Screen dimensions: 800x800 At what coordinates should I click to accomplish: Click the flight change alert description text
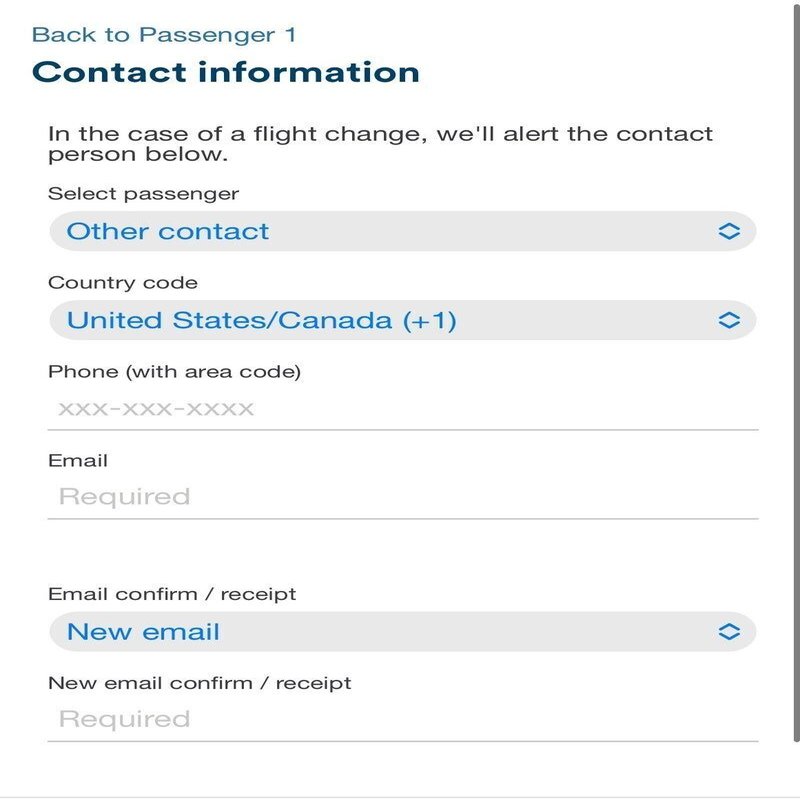(380, 144)
